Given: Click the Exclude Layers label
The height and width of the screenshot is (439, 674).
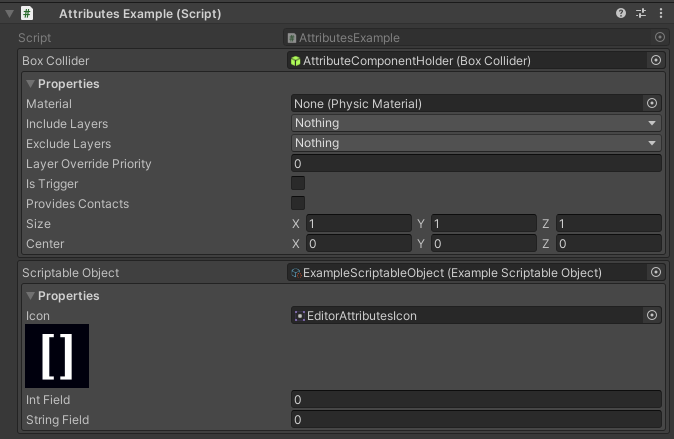Looking at the screenshot, I should (x=68, y=144).
